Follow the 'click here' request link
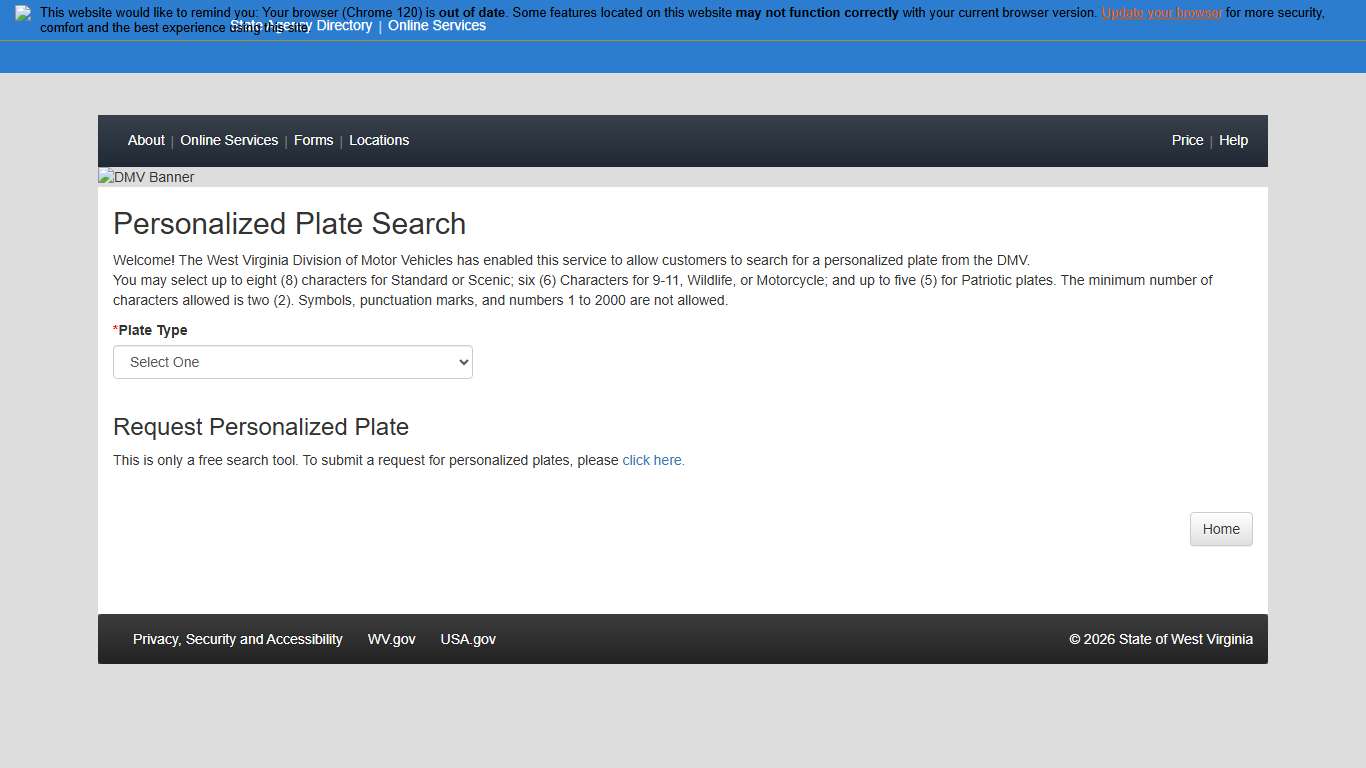 tap(653, 461)
